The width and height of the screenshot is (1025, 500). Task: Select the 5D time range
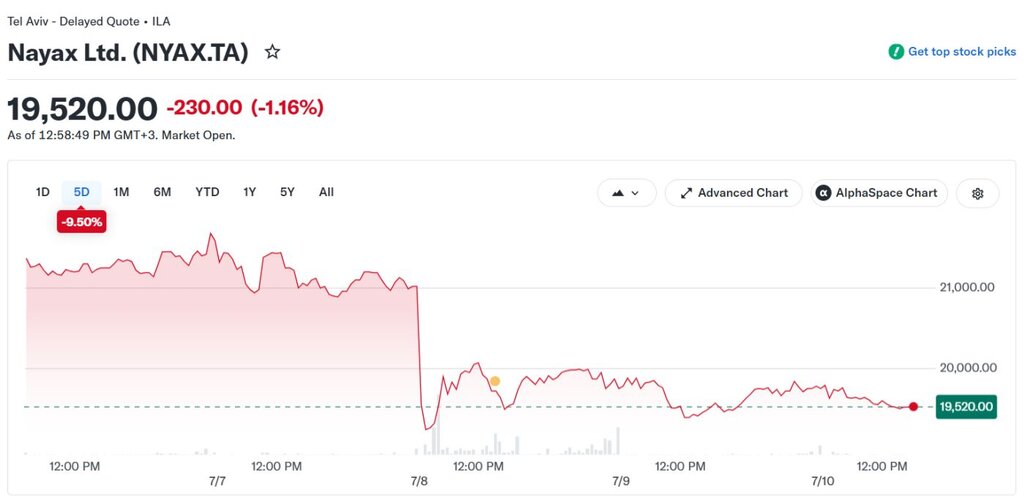(82, 192)
